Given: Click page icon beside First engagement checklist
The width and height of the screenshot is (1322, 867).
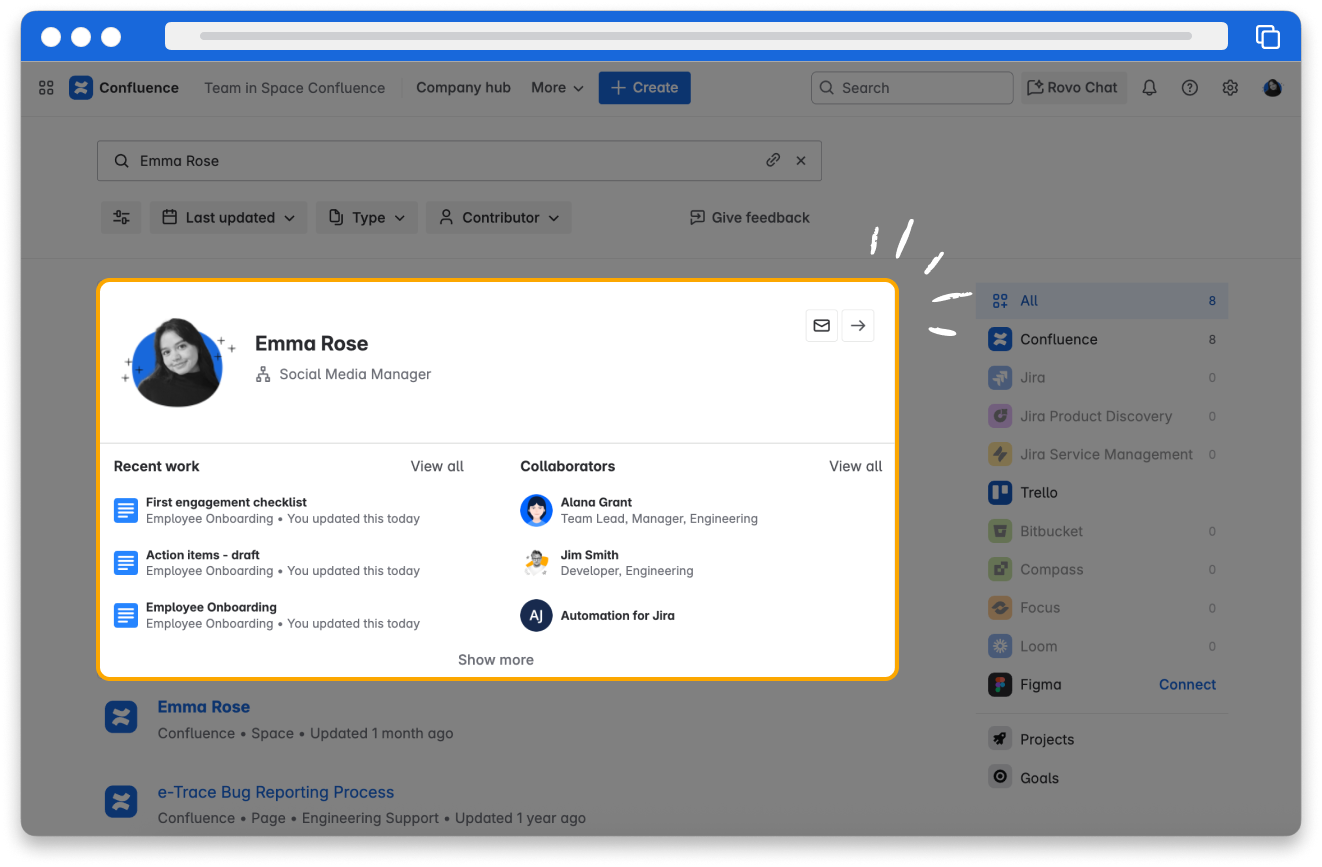Looking at the screenshot, I should 125,510.
